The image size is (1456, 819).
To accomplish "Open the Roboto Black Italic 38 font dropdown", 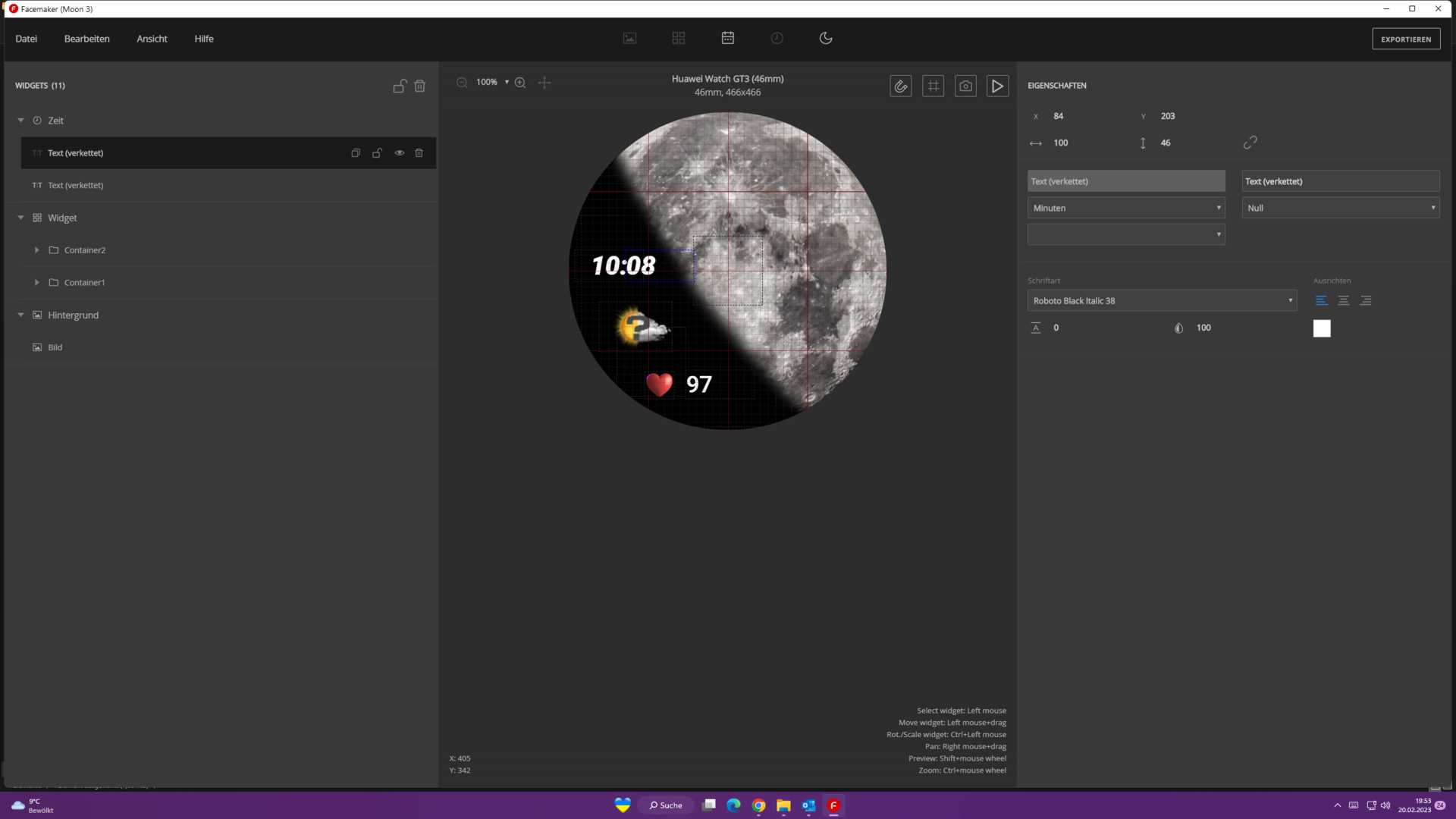I will pos(1162,301).
